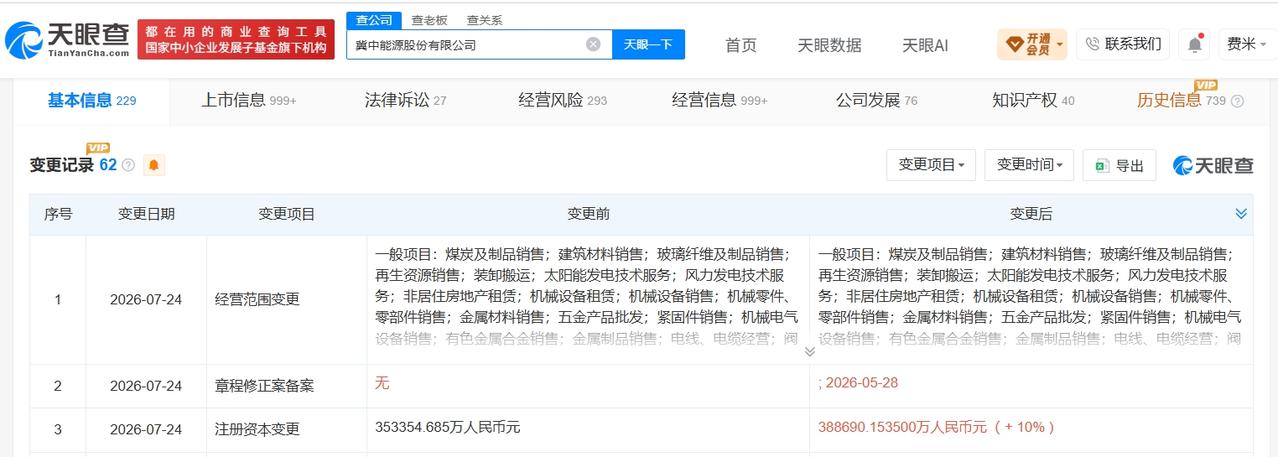Select the 公司发展 76 tab
This screenshot has height=457, width=1278.
pos(877,100)
